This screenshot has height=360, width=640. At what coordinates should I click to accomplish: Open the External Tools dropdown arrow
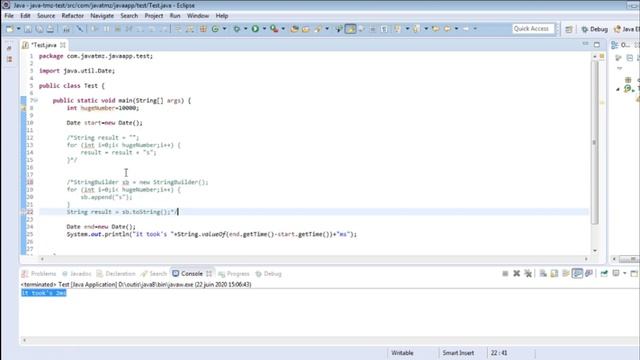(283, 29)
